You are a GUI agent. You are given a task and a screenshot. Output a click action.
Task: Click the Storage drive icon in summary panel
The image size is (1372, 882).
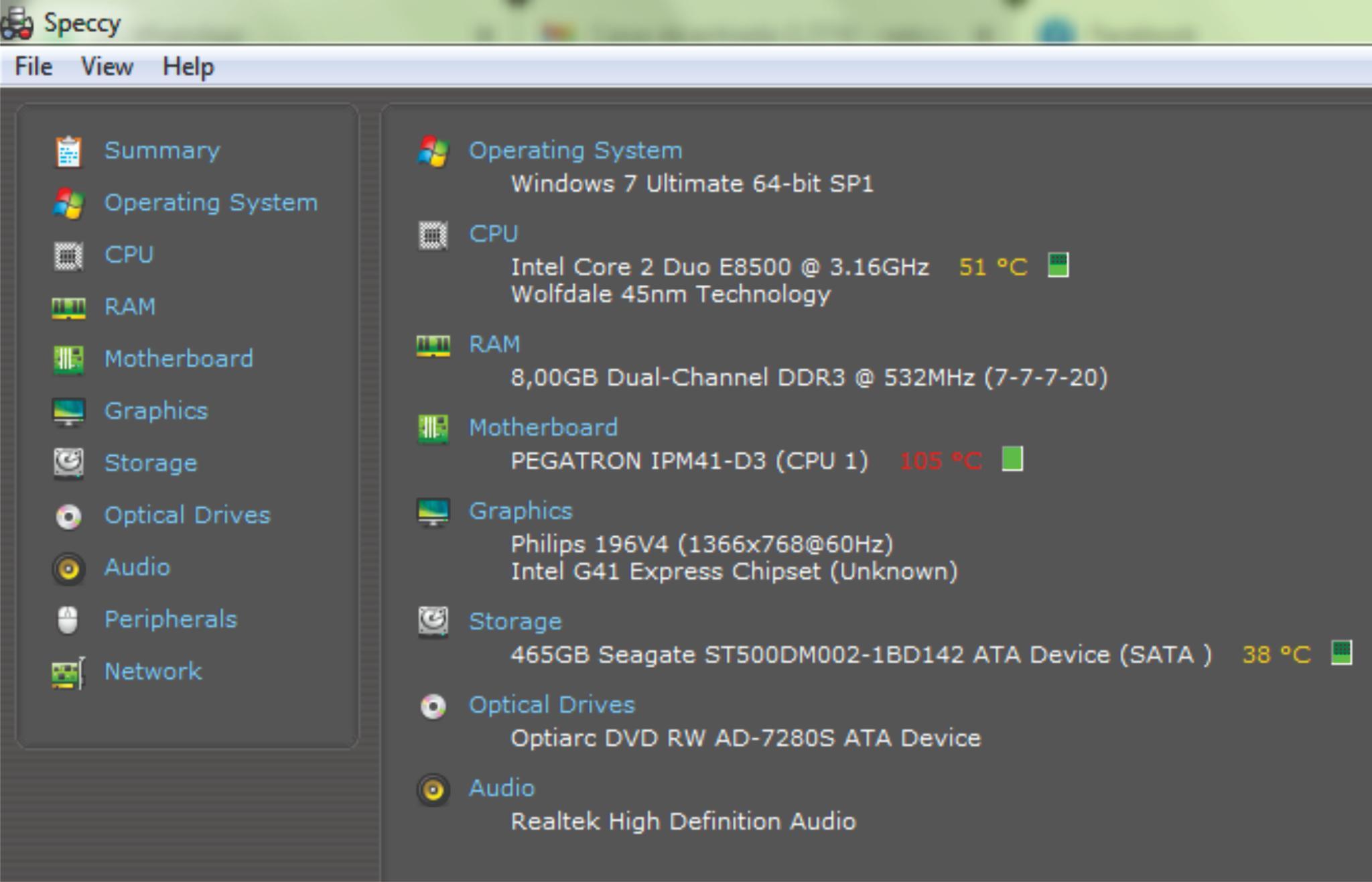(x=433, y=622)
